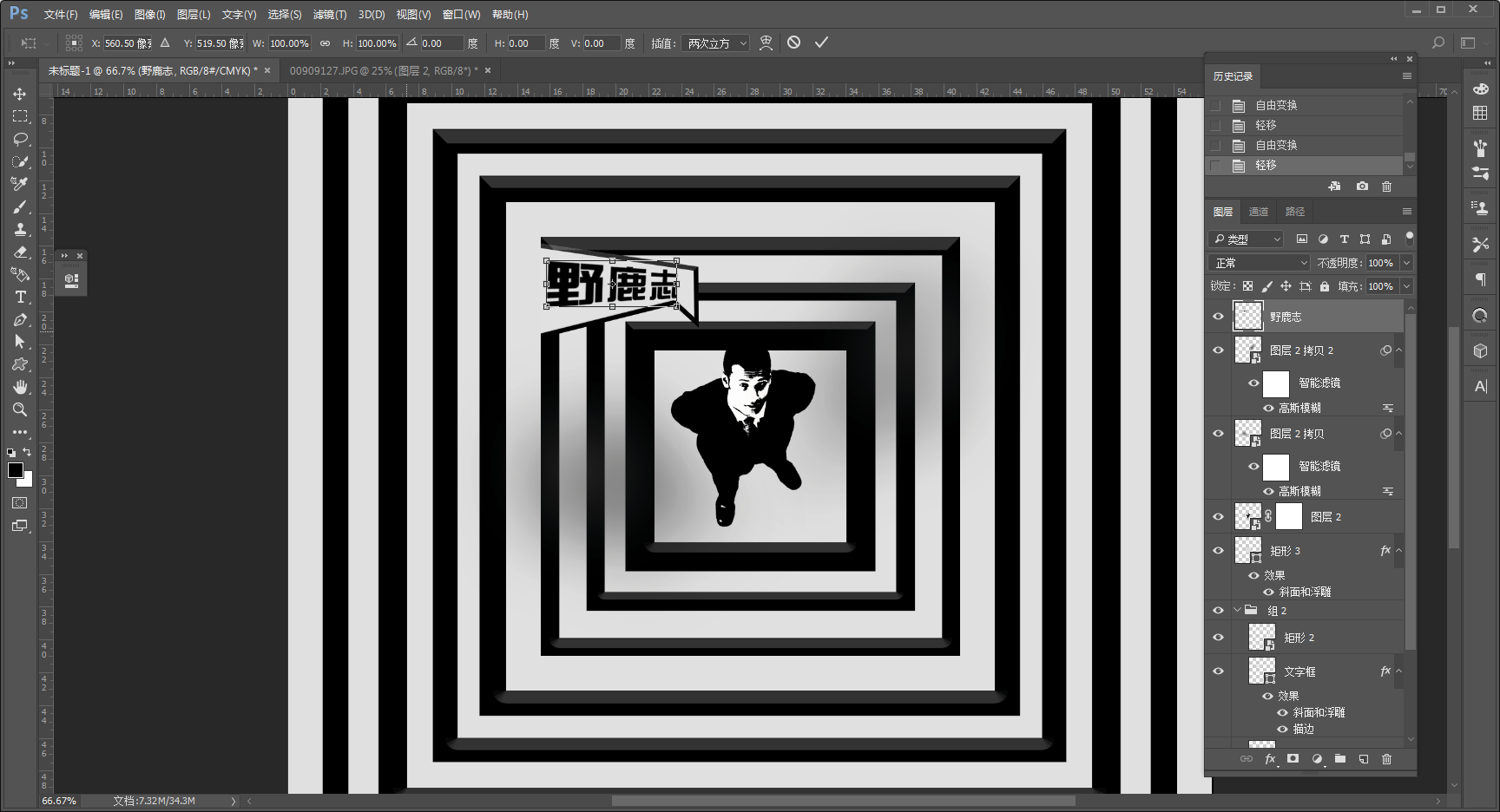Collapse smart filters of 图层 2 拷贝 2
1500x812 pixels.
click(x=1398, y=350)
